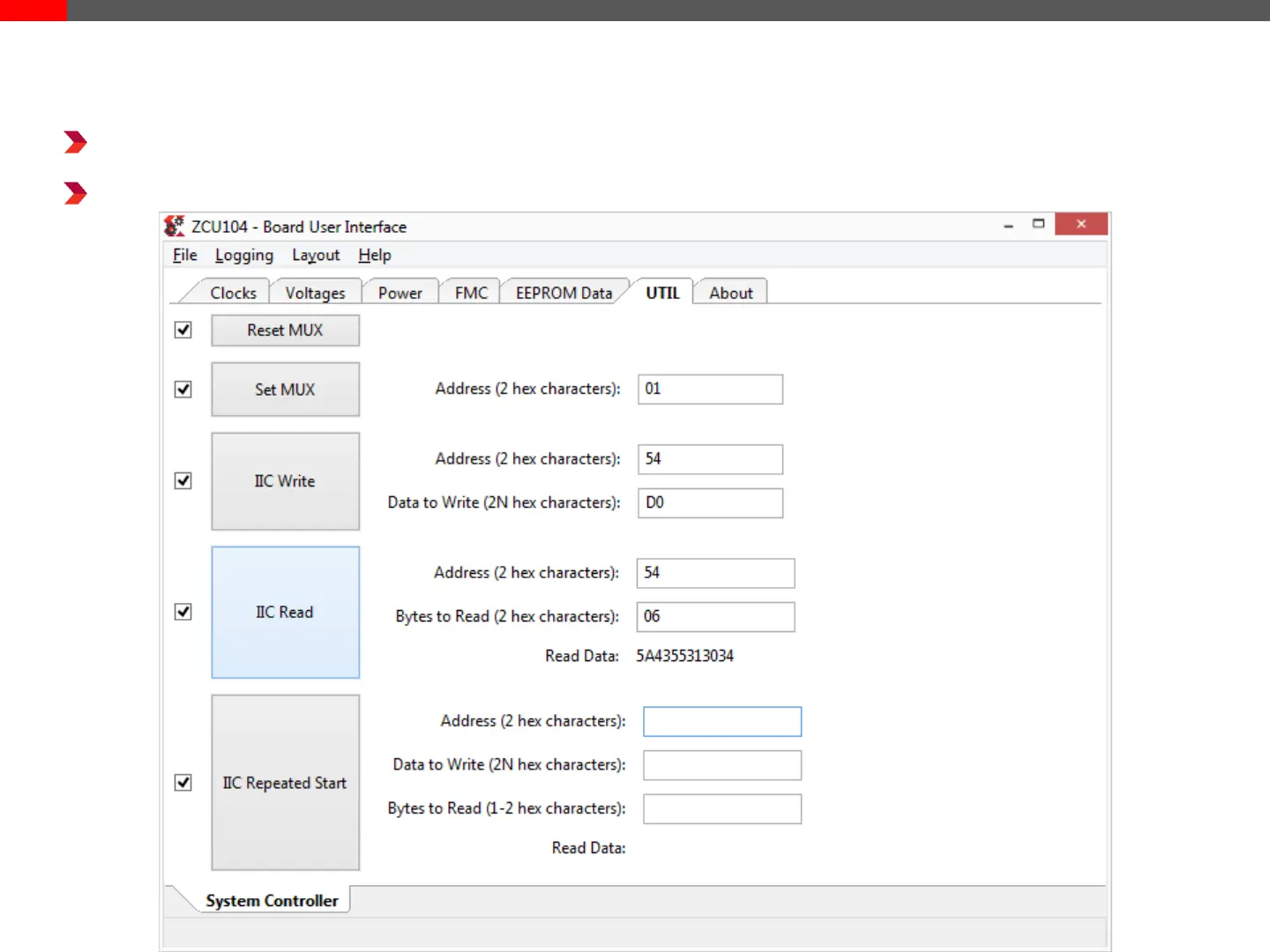
Task: Click the Set MUX address field
Action: [710, 390]
